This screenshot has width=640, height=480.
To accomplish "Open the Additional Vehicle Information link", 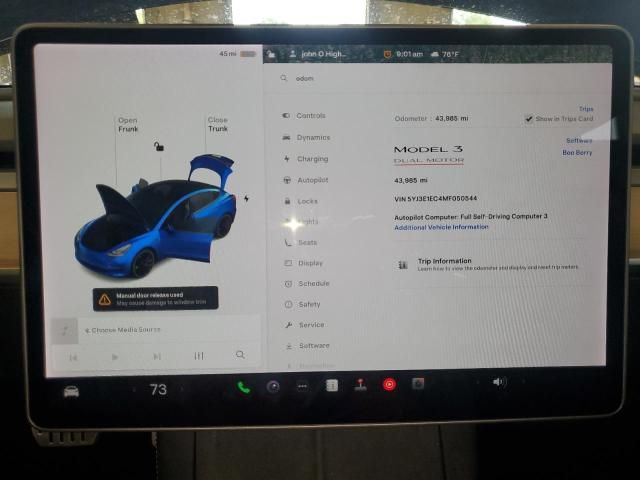I will pyautogui.click(x=441, y=227).
